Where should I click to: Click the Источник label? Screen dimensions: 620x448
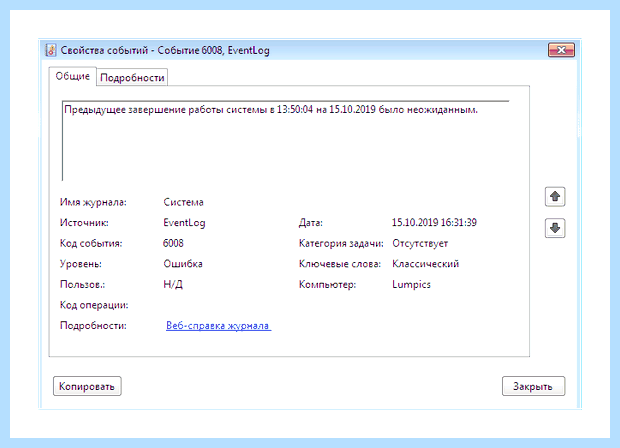coord(84,223)
